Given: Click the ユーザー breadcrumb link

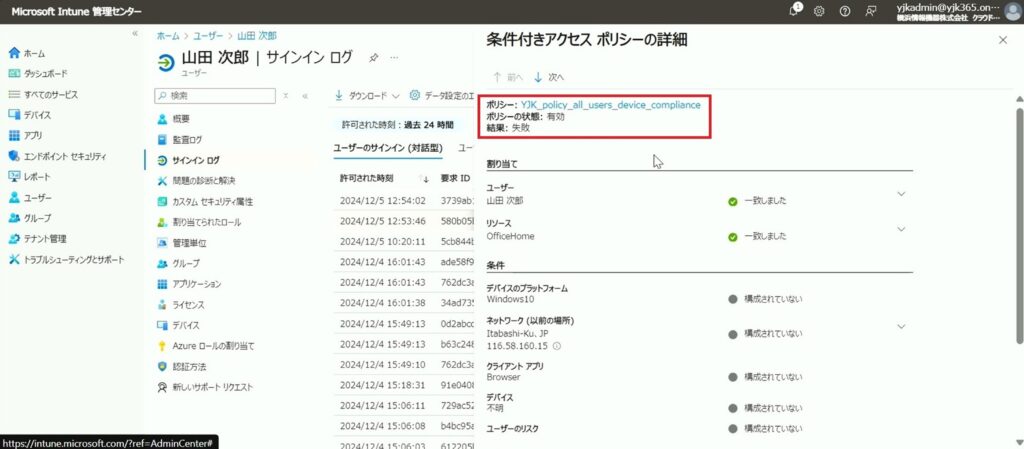Looking at the screenshot, I should [208, 37].
